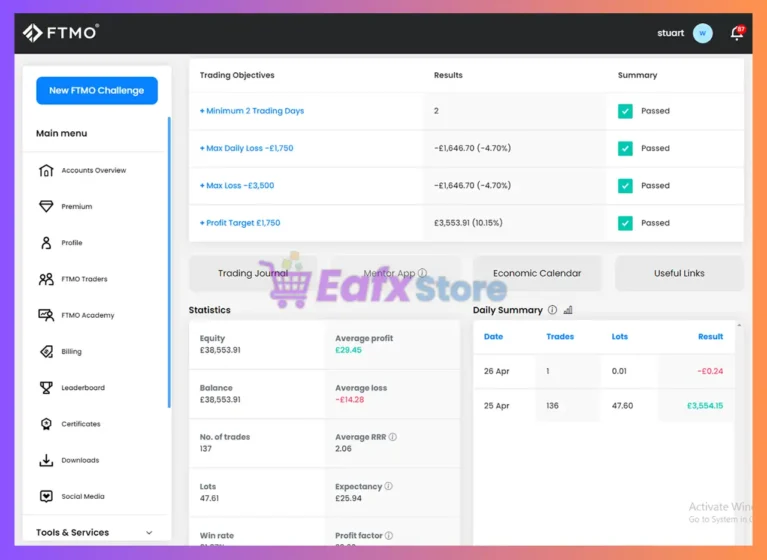Sort Daily Summary by Lots column
Screen dimensions: 767x560
tap(620, 336)
